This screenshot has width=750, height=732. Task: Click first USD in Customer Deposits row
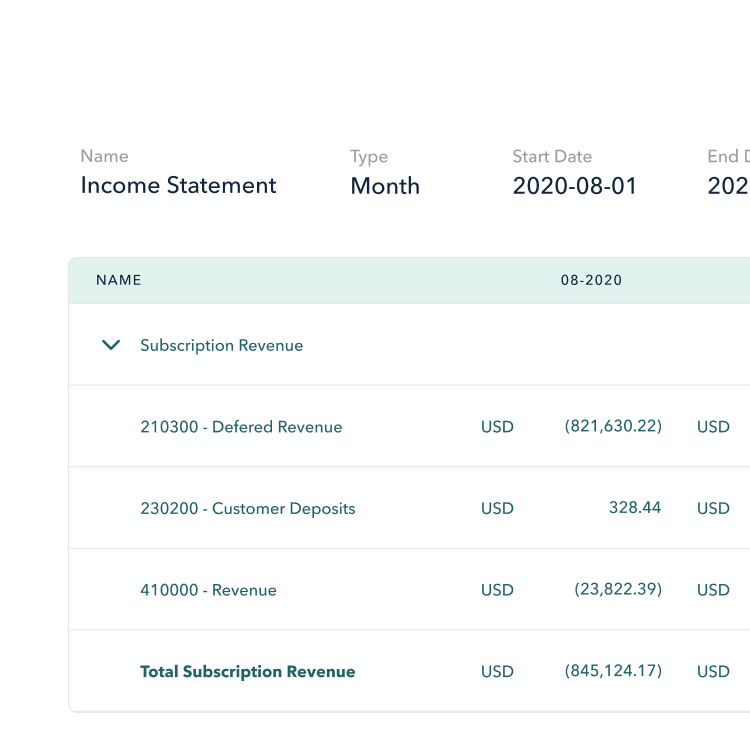click(x=497, y=508)
